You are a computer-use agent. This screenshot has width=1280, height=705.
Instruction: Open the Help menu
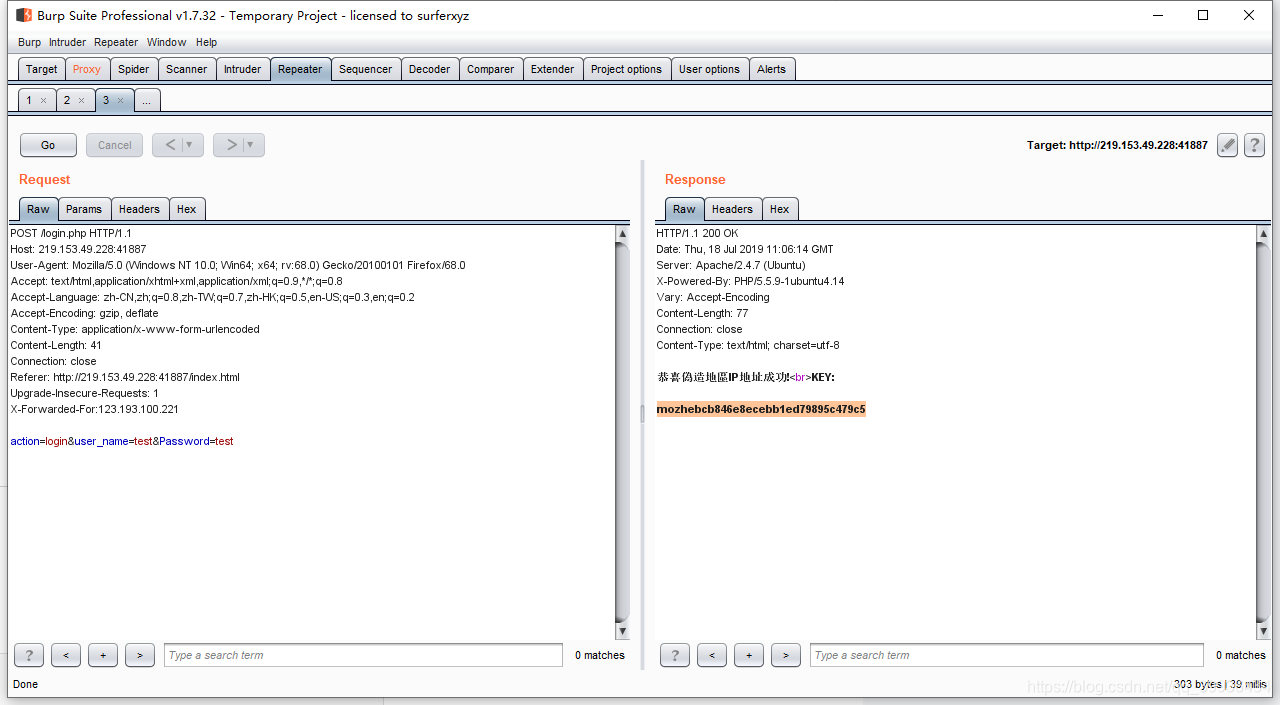tap(206, 42)
